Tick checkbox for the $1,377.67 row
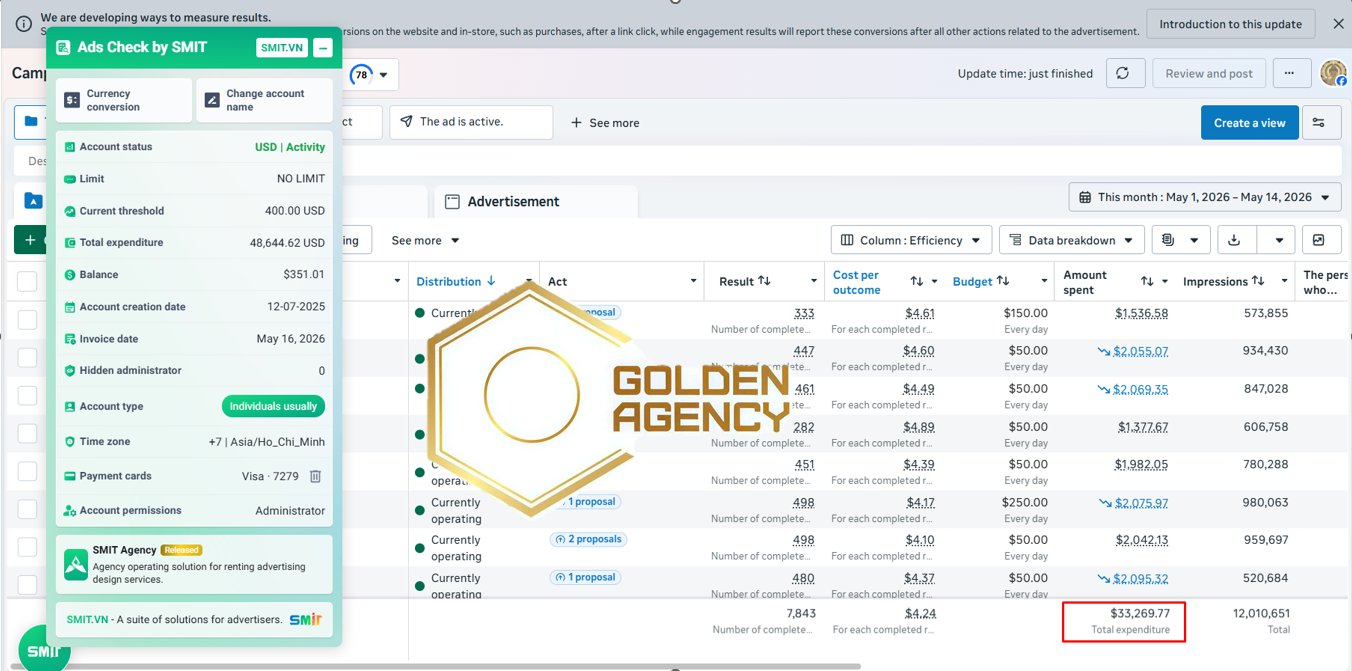This screenshot has height=671, width=1352. tap(27, 434)
